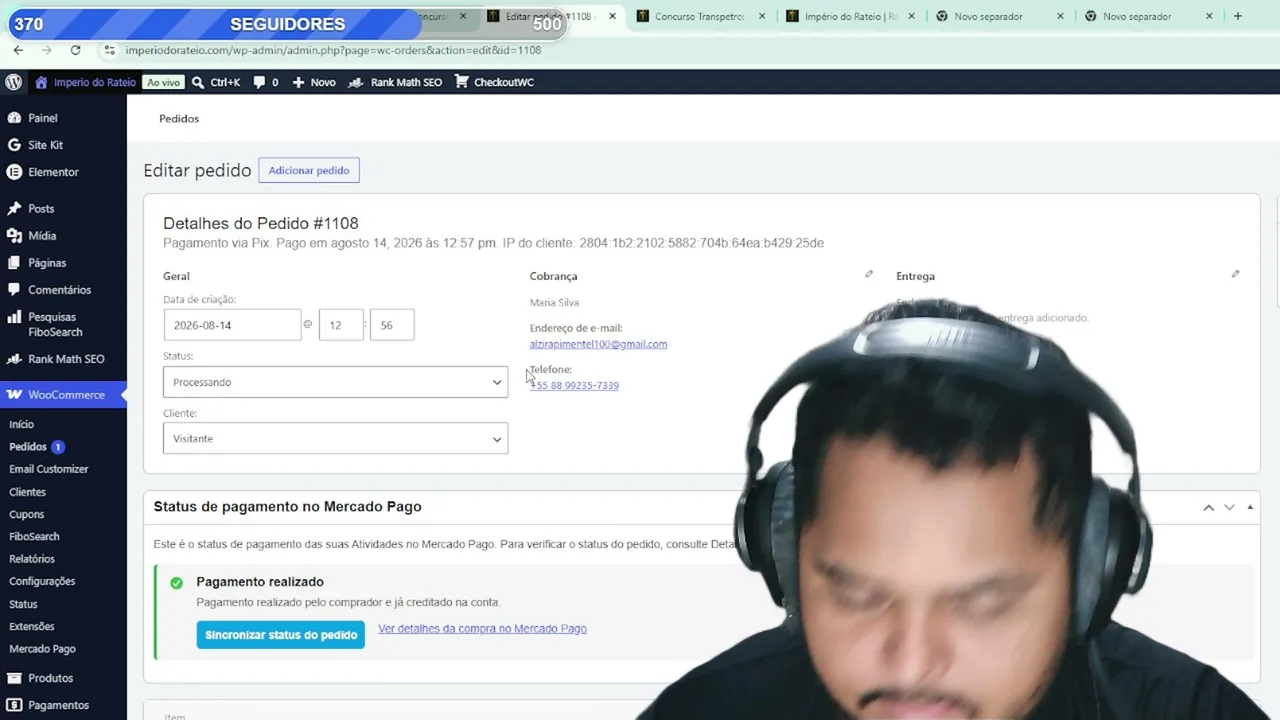Move Mercado Pago panel up

[x=1208, y=507]
